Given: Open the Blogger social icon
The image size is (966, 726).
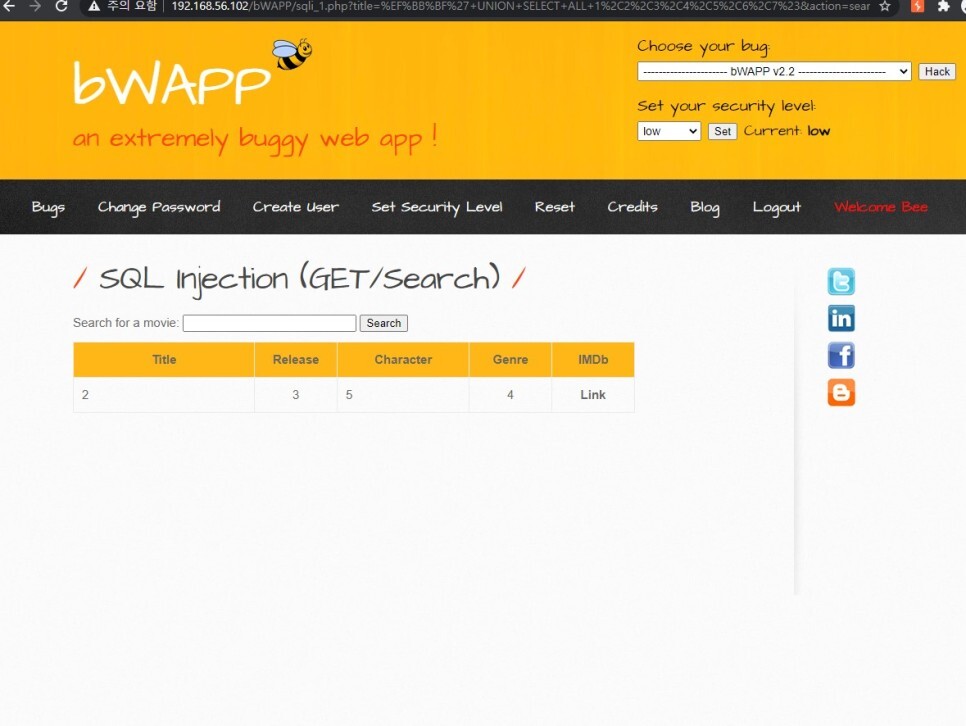Looking at the screenshot, I should 841,393.
